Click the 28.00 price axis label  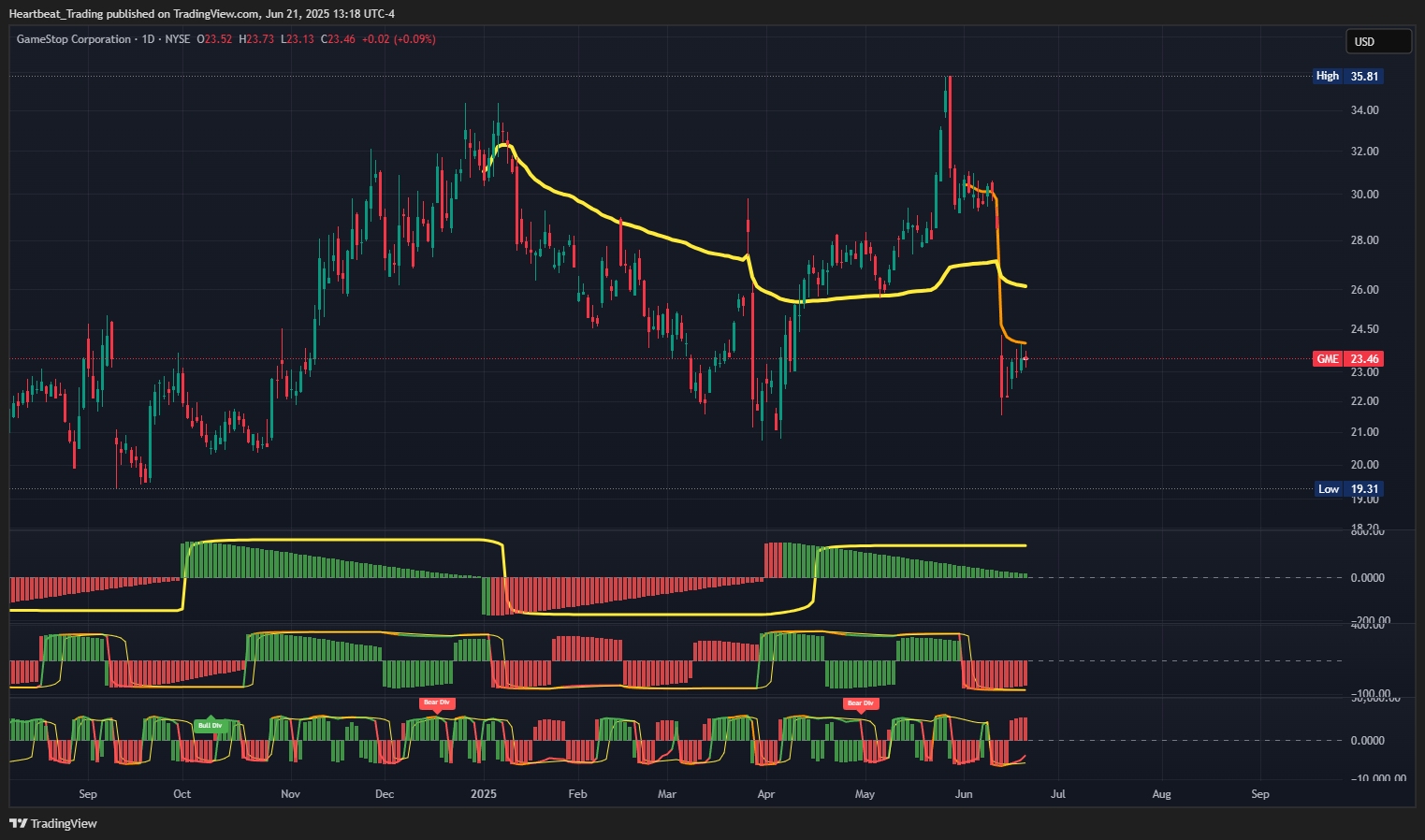pos(1365,240)
